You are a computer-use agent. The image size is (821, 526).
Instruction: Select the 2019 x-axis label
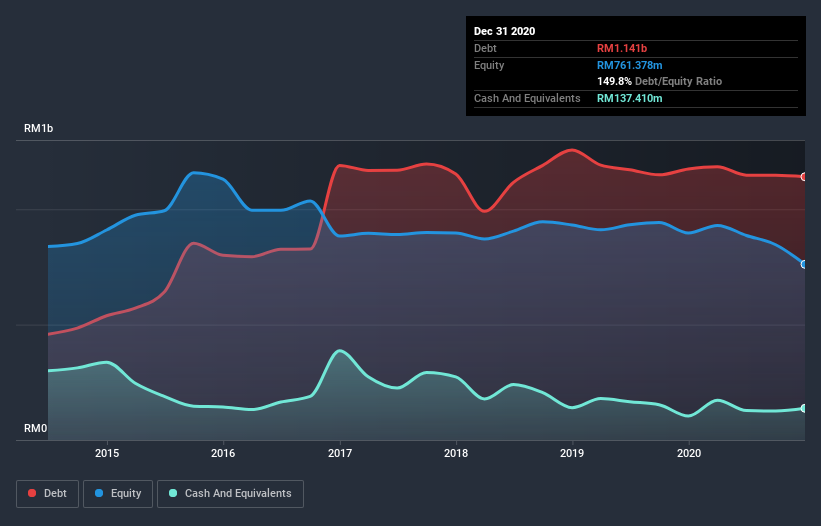coord(572,453)
